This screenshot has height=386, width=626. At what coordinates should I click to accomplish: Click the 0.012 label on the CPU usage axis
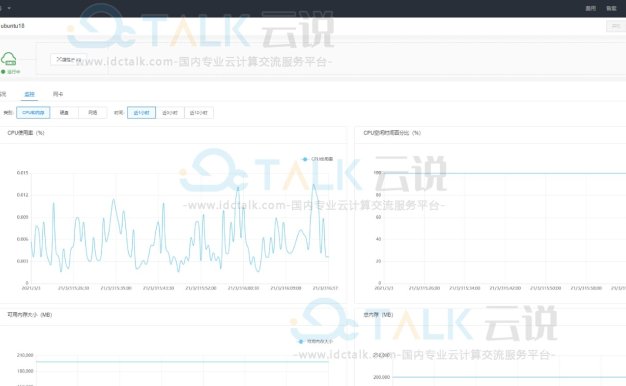tap(22, 195)
